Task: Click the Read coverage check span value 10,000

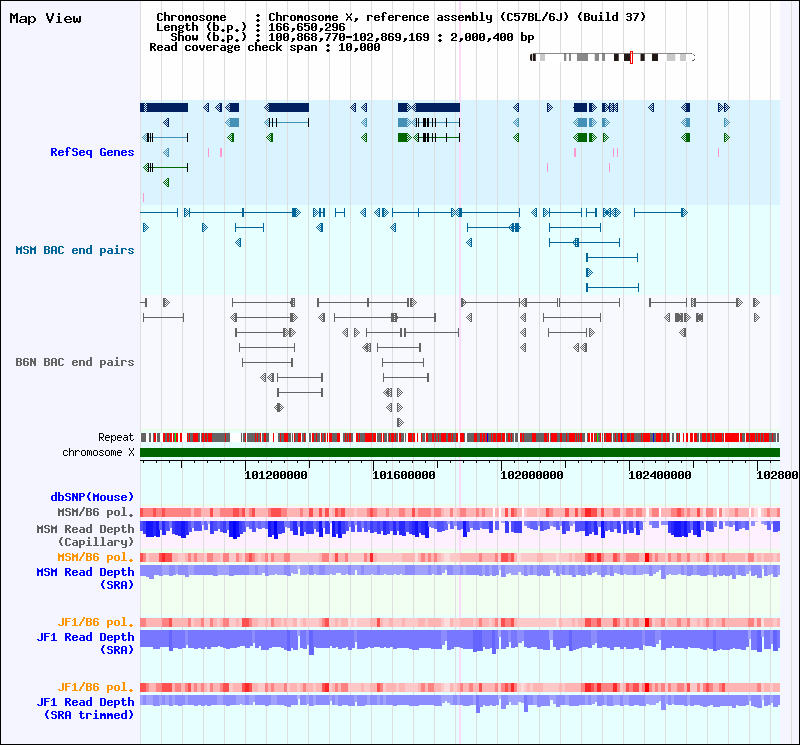Action: [x=359, y=47]
